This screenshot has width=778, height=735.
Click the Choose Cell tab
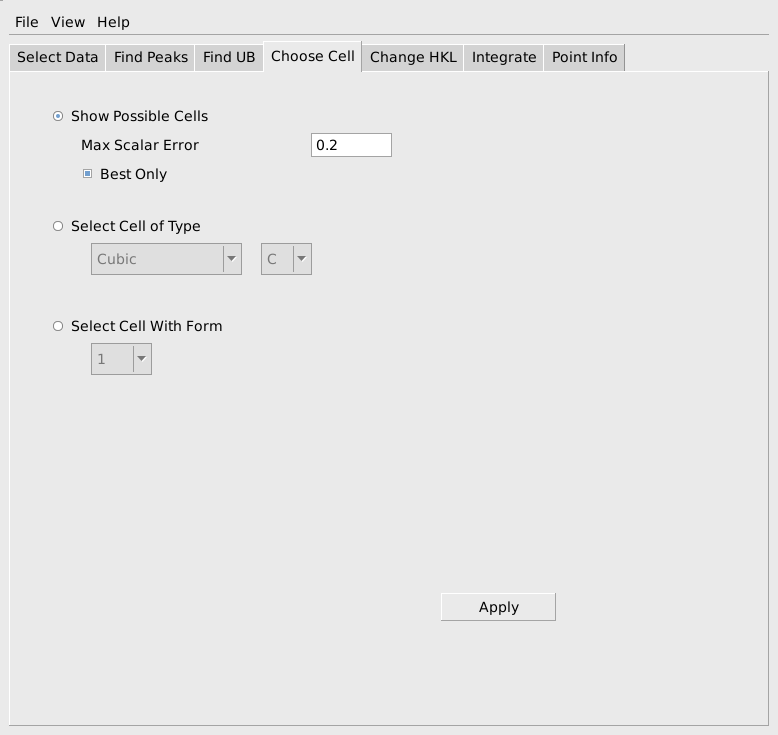(312, 56)
